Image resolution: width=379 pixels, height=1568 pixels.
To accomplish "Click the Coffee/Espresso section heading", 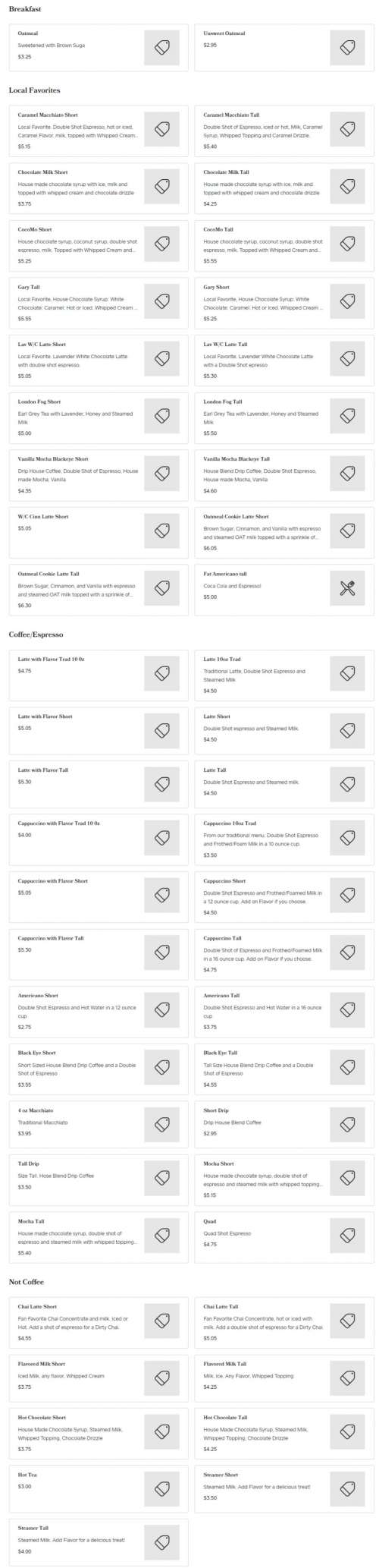I will (36, 634).
